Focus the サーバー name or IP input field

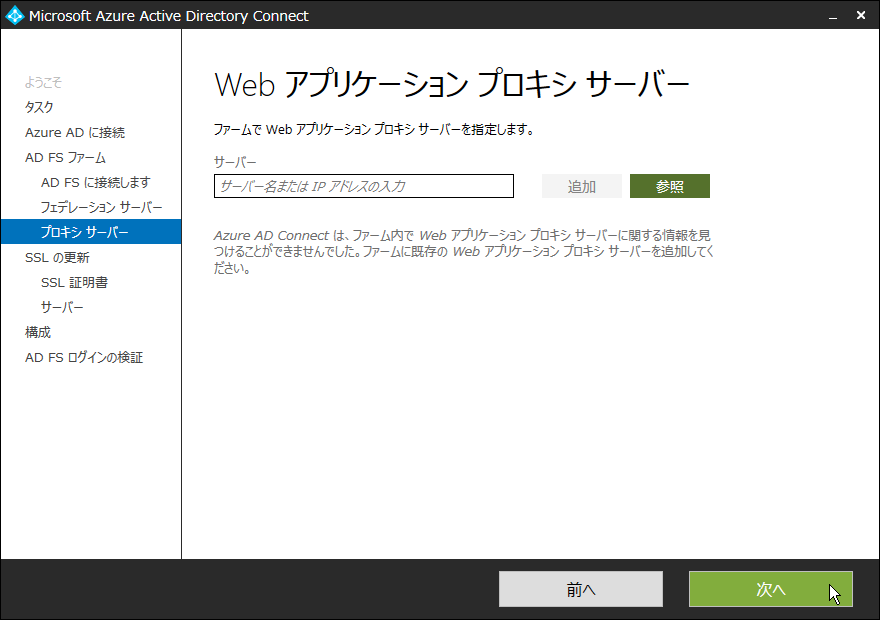pyautogui.click(x=363, y=186)
